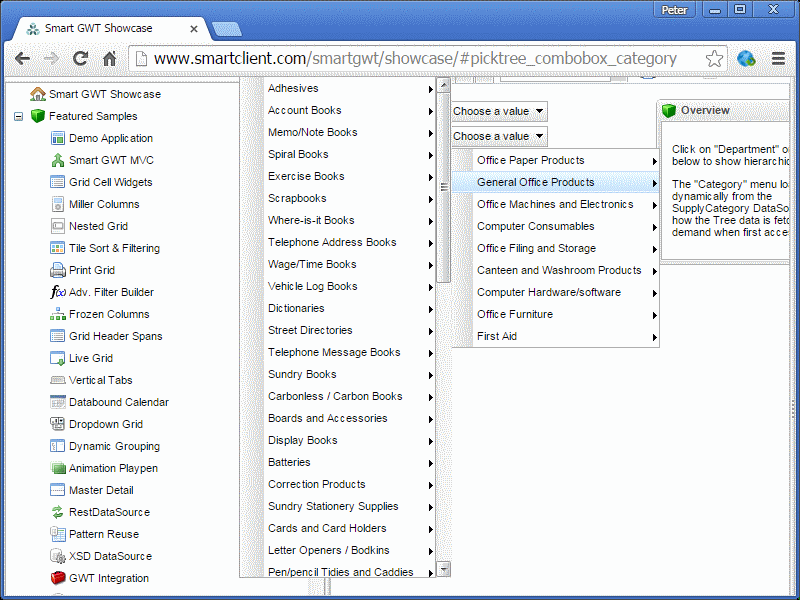
Task: Select General Office Products menu item
Action: point(535,182)
